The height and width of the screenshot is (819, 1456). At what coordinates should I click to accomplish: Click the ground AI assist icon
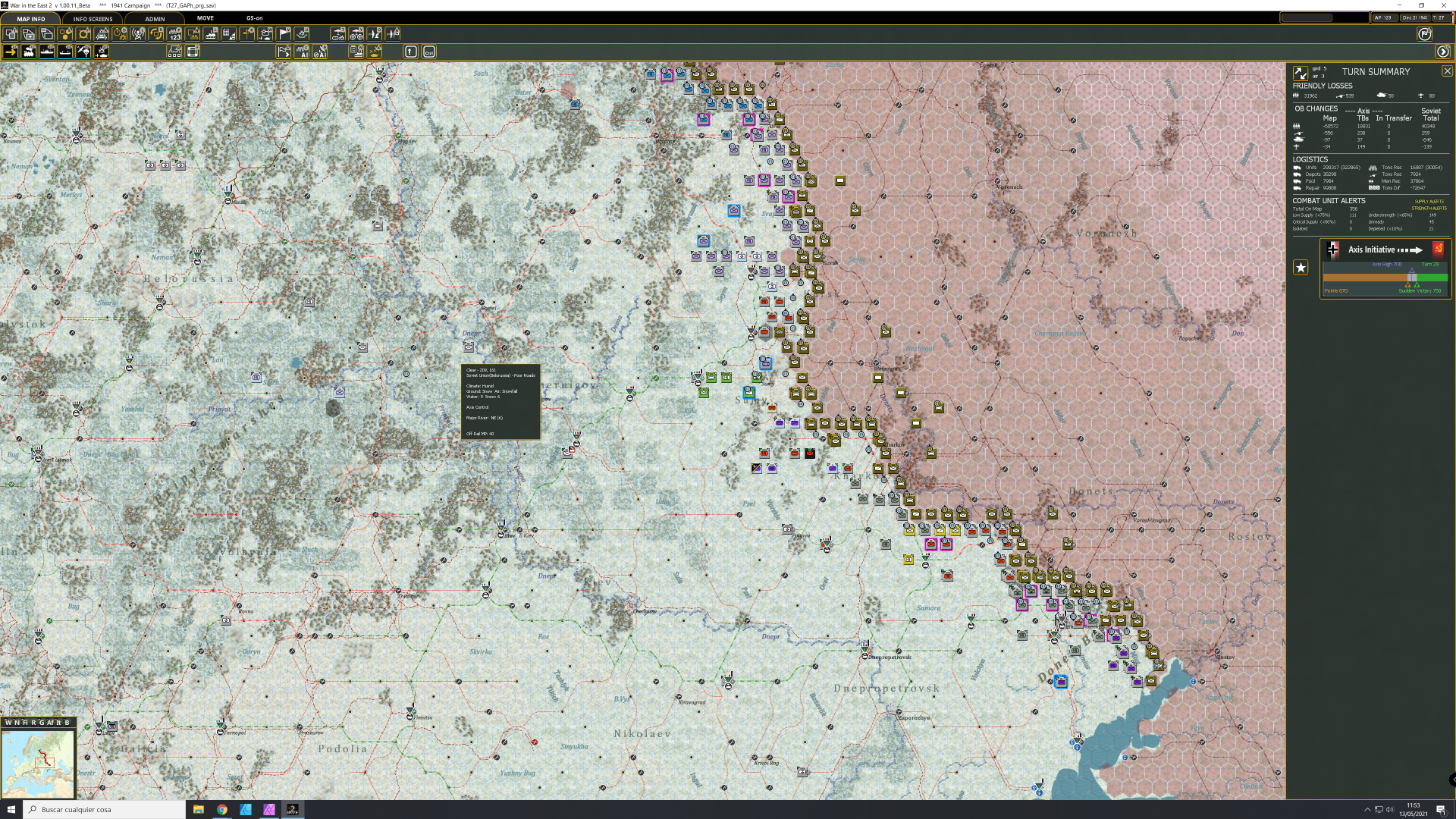click(302, 52)
